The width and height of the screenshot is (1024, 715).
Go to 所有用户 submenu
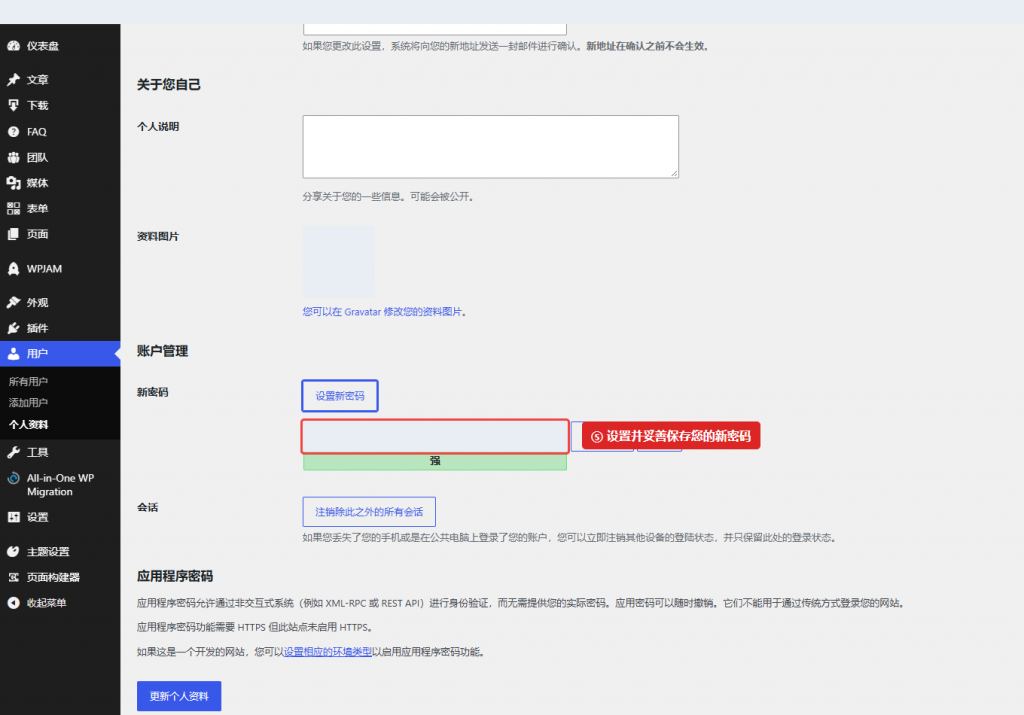tap(28, 381)
